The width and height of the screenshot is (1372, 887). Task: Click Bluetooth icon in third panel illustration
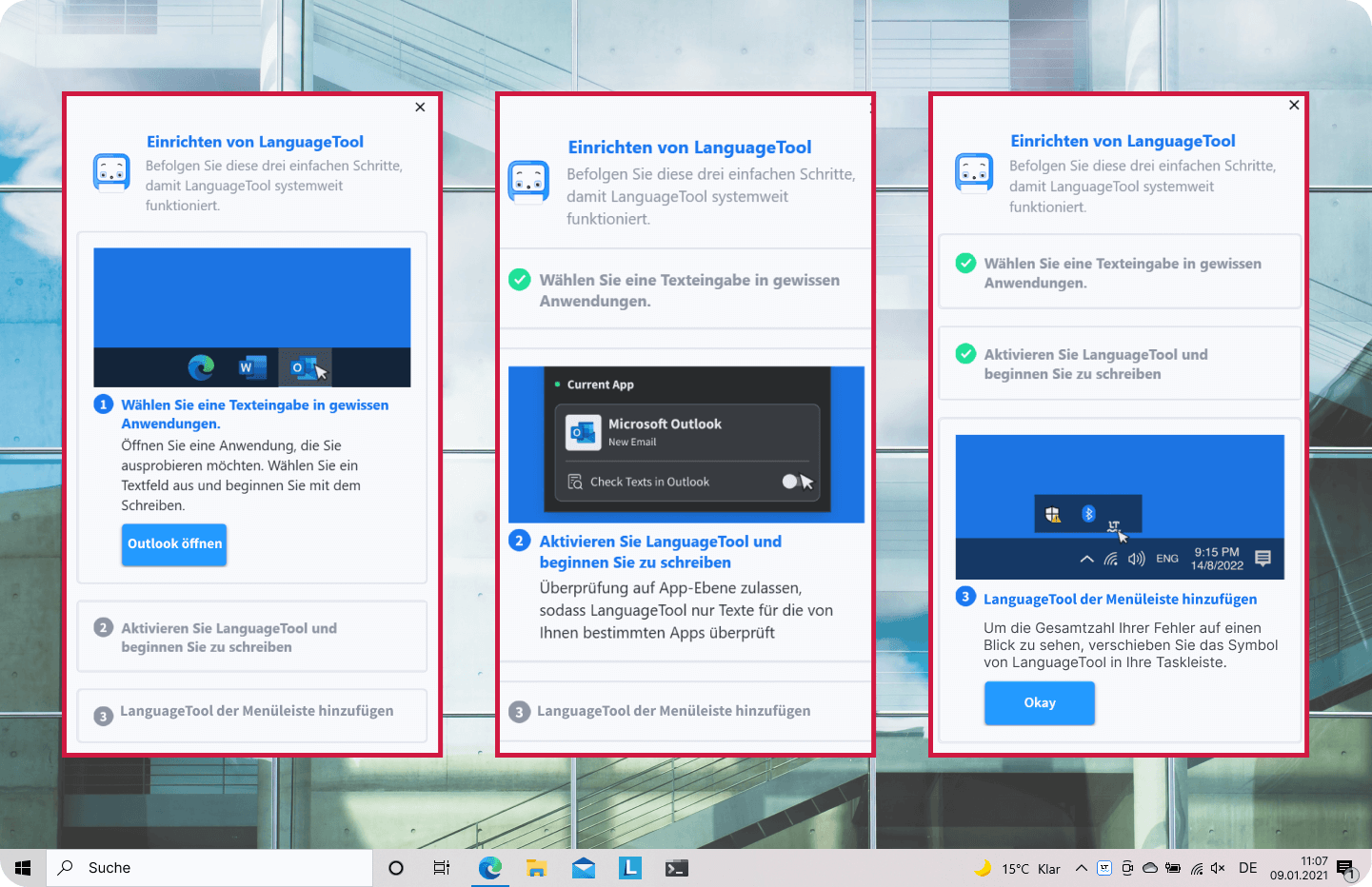1088,514
